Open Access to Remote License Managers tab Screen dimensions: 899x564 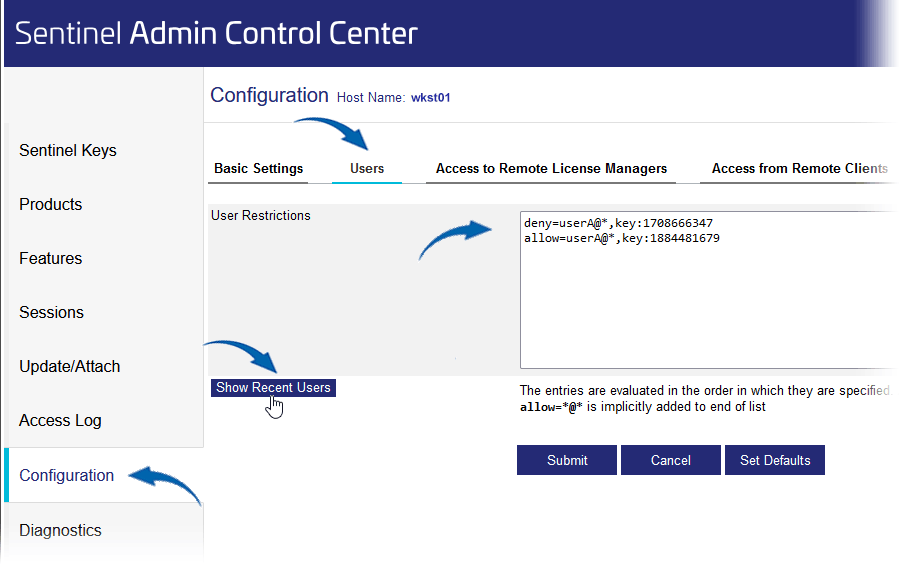coord(551,169)
